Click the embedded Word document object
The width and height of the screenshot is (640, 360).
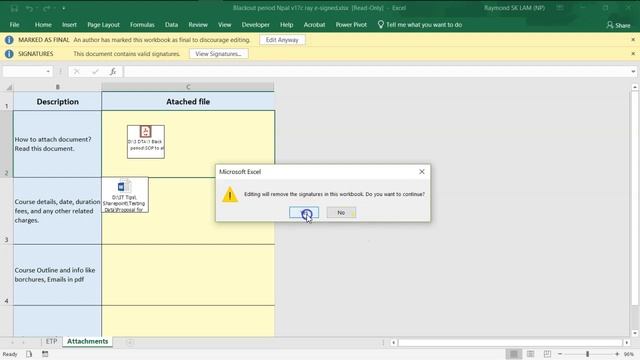(125, 195)
